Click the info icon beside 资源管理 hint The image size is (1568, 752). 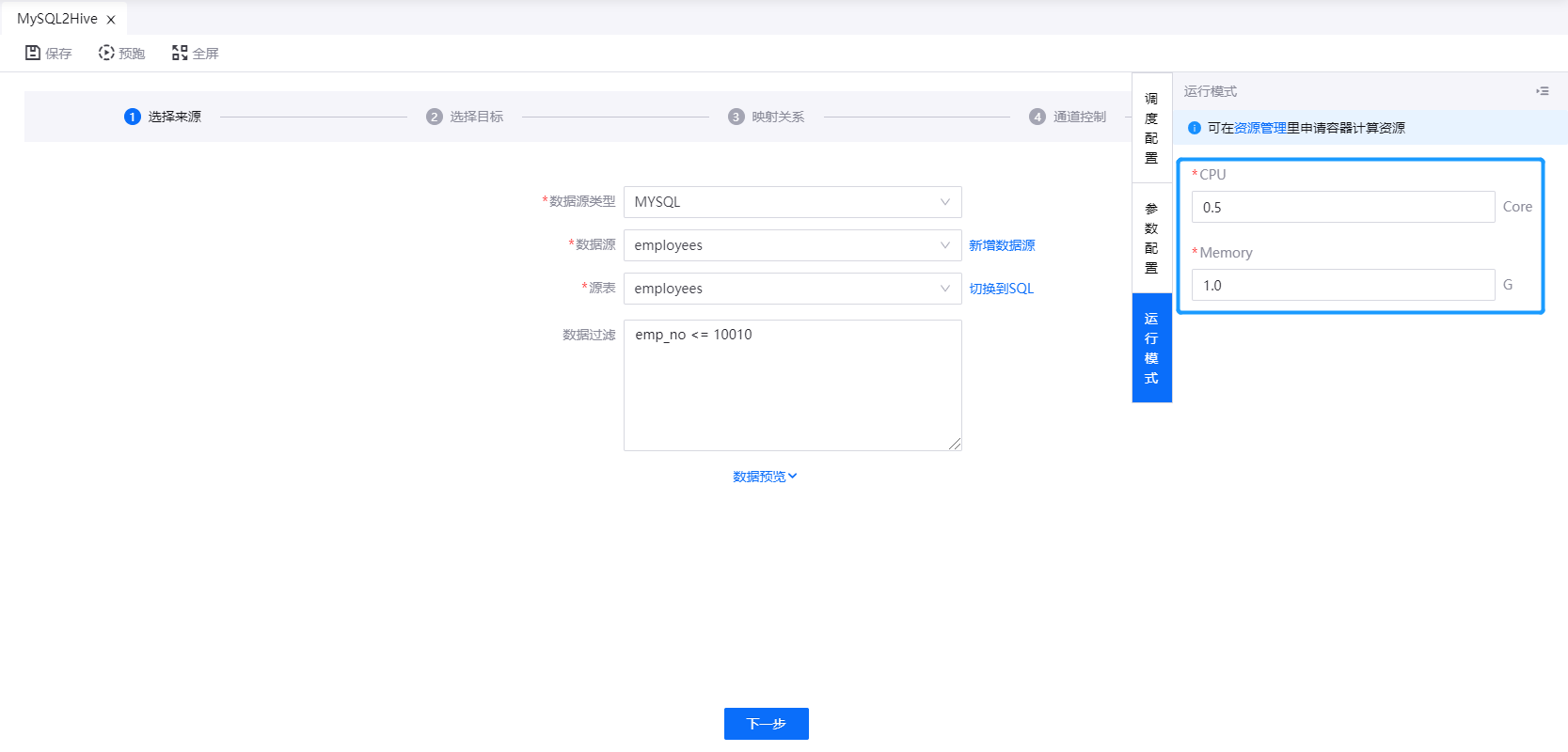point(1195,128)
